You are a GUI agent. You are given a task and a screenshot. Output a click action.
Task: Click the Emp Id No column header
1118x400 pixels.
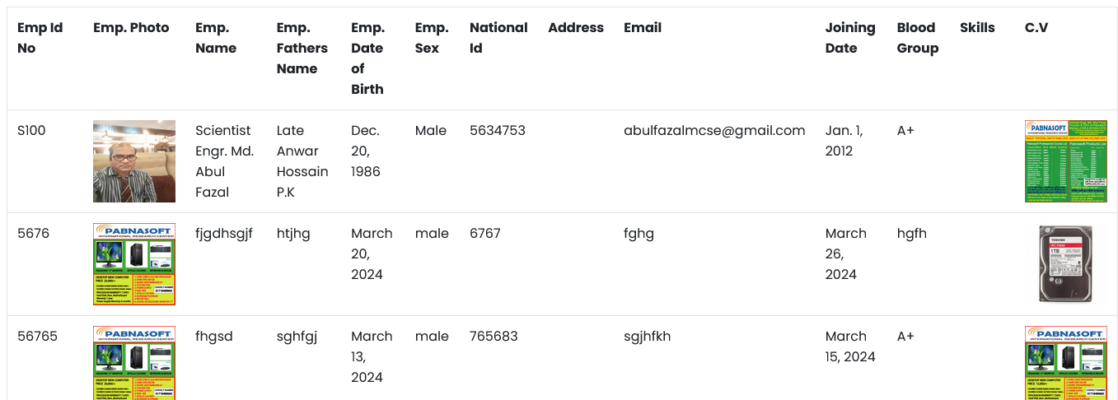(40, 38)
